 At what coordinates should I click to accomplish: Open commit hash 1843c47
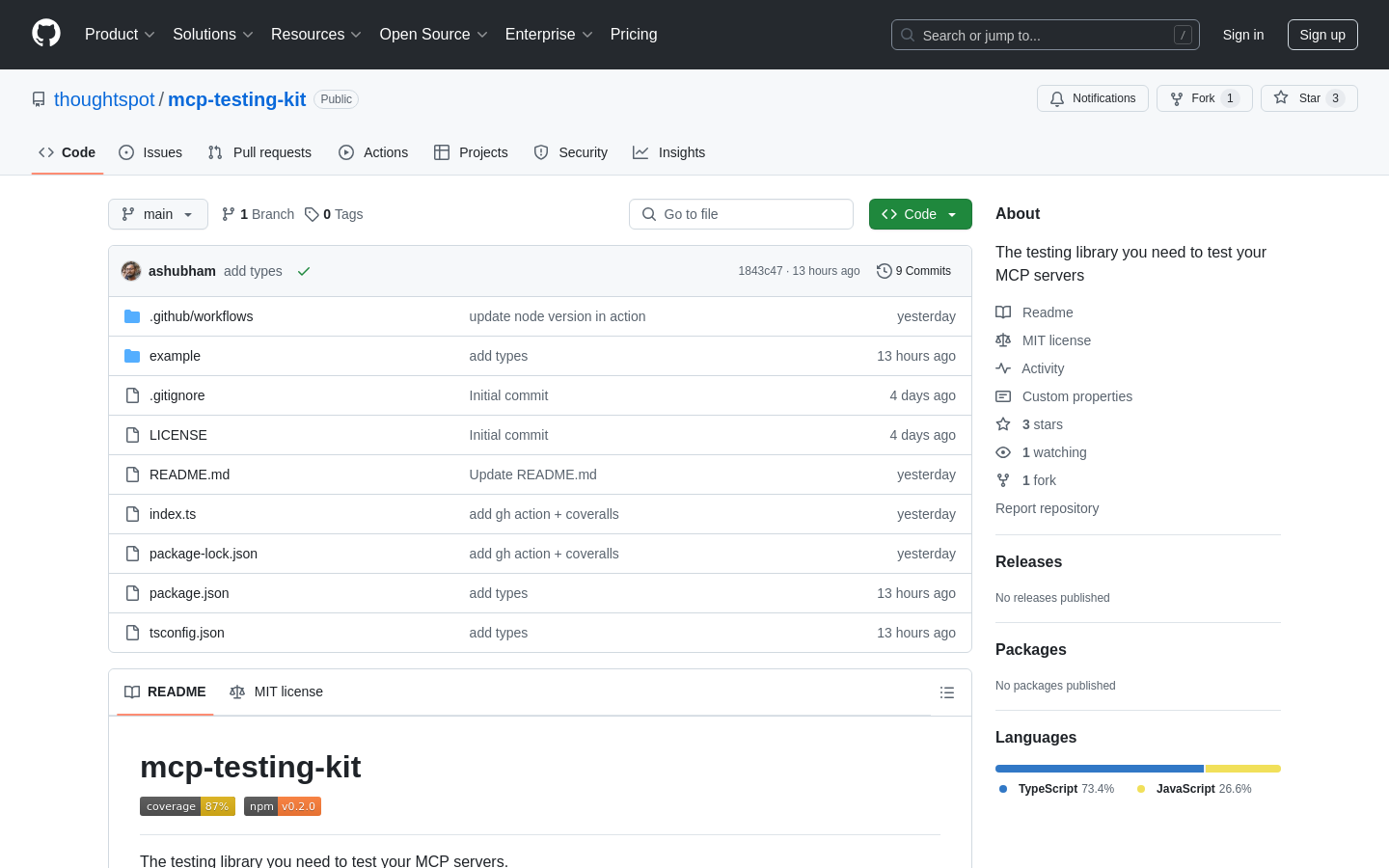760,271
